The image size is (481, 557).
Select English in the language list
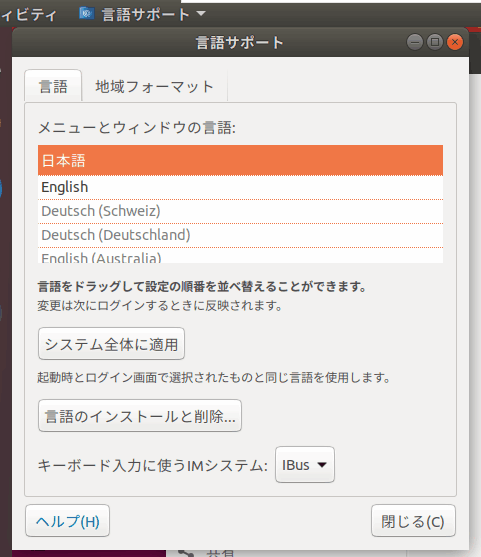240,187
